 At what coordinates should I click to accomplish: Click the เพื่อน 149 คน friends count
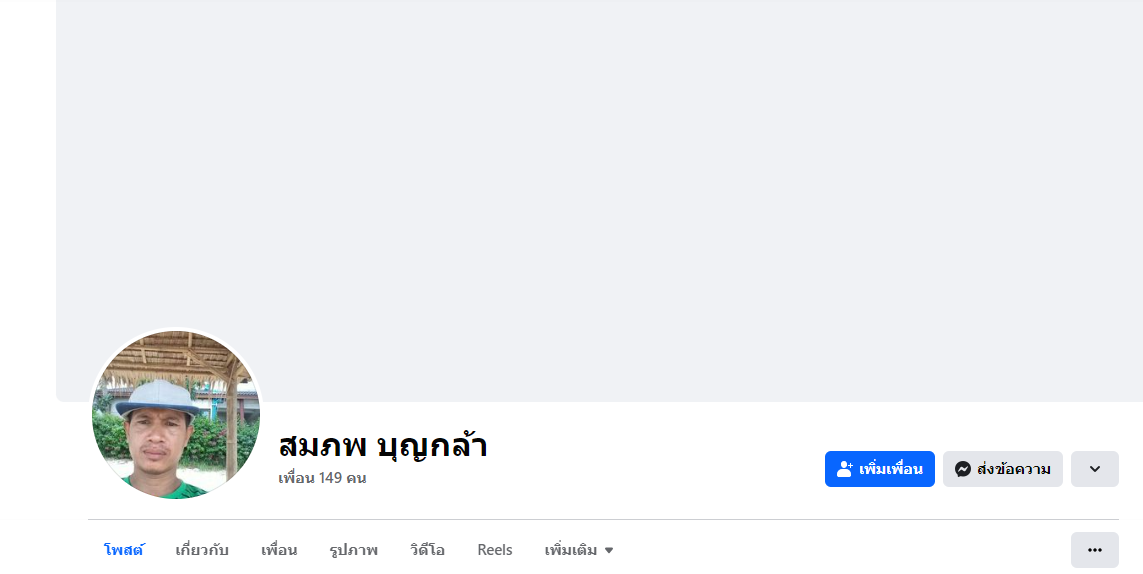coord(322,478)
